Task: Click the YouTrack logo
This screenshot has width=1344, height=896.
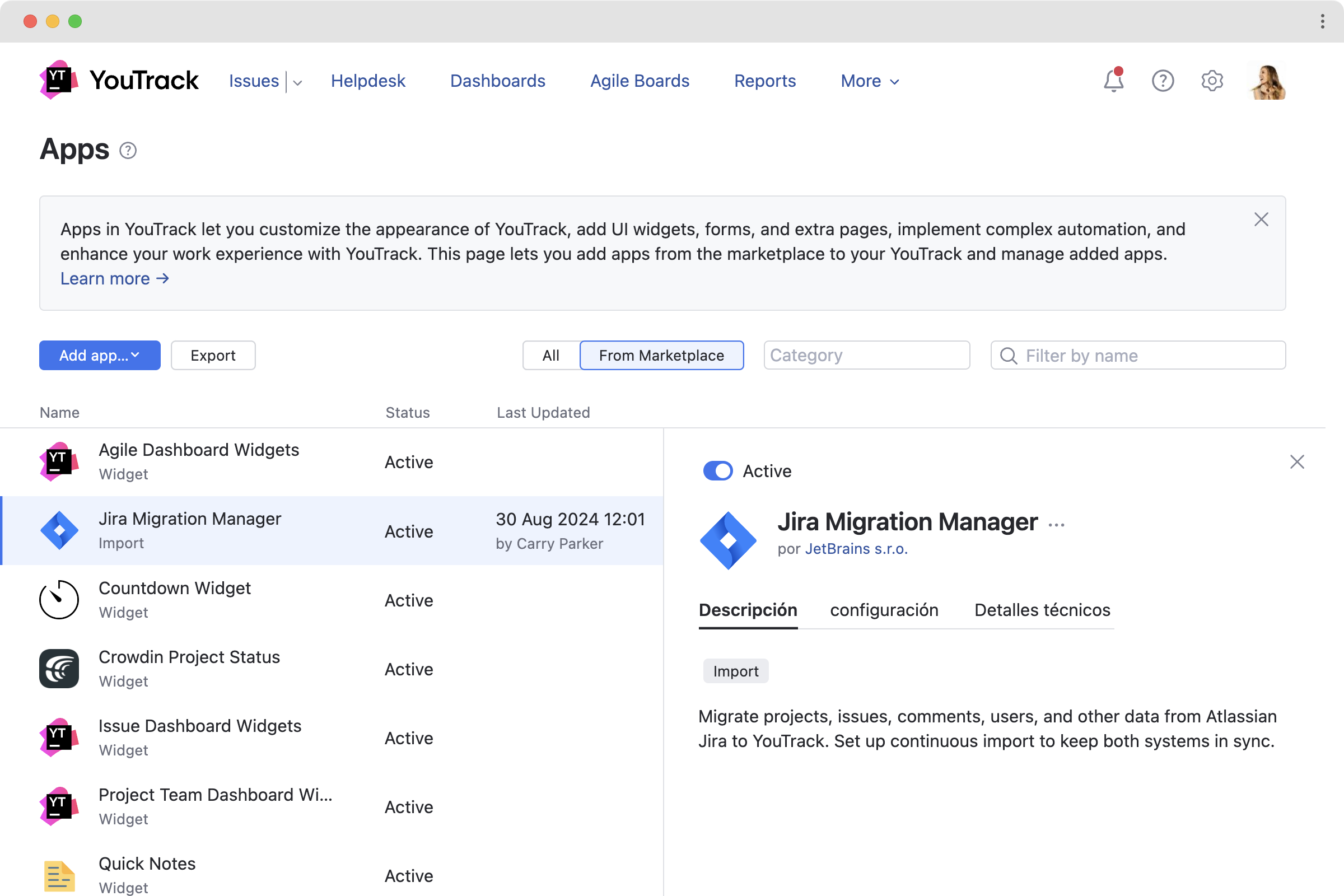Action: [x=119, y=80]
